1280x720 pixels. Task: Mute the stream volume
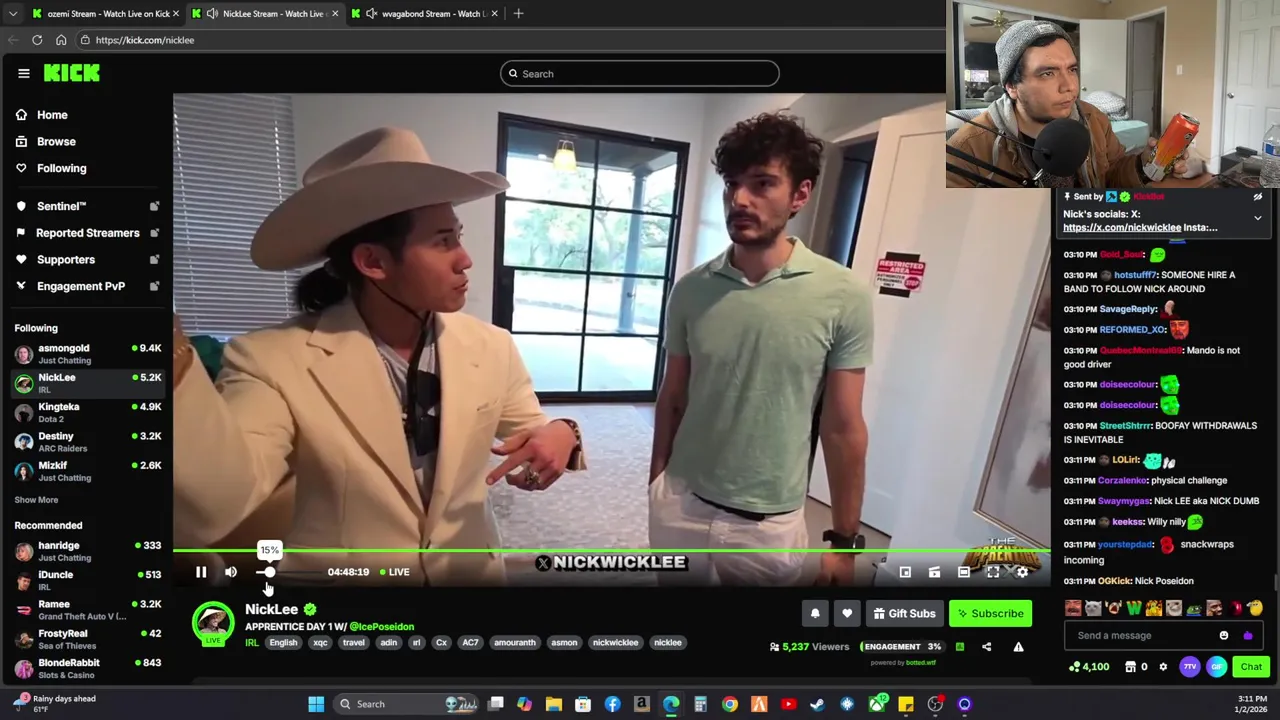point(231,572)
